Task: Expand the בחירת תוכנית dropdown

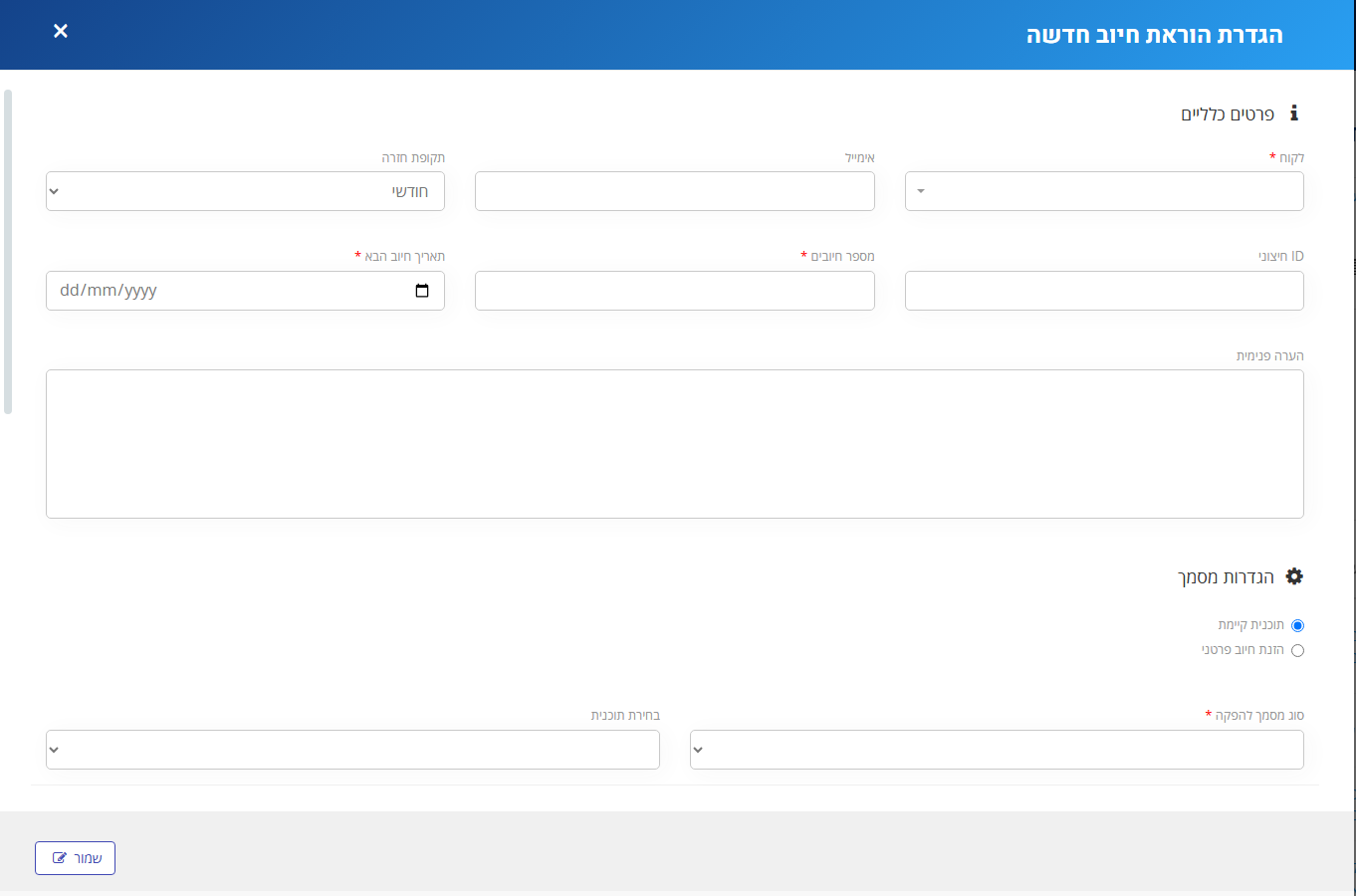Action: pyautogui.click(x=352, y=750)
